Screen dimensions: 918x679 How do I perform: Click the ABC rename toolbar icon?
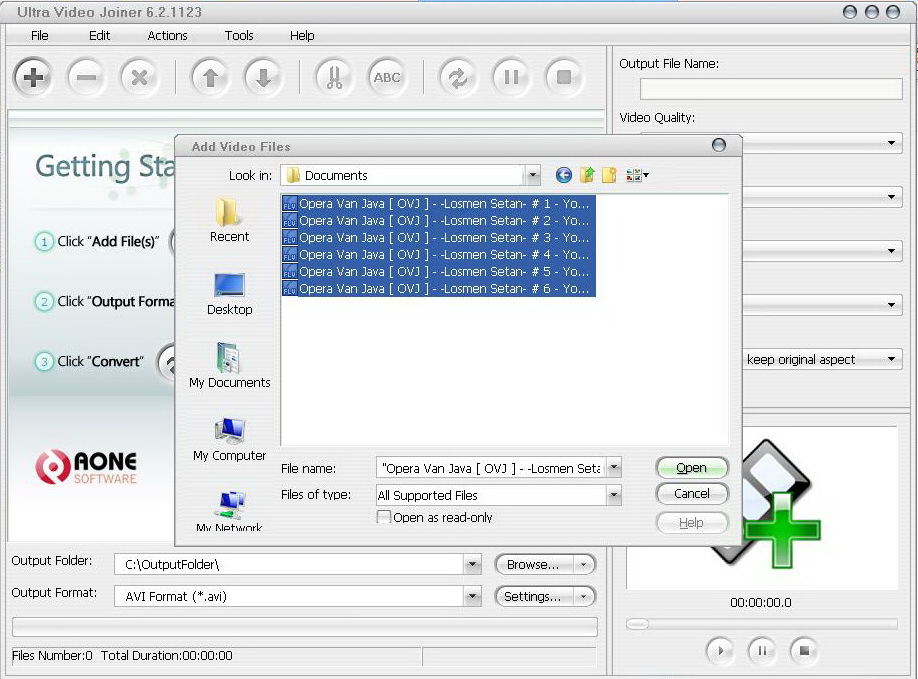(387, 77)
